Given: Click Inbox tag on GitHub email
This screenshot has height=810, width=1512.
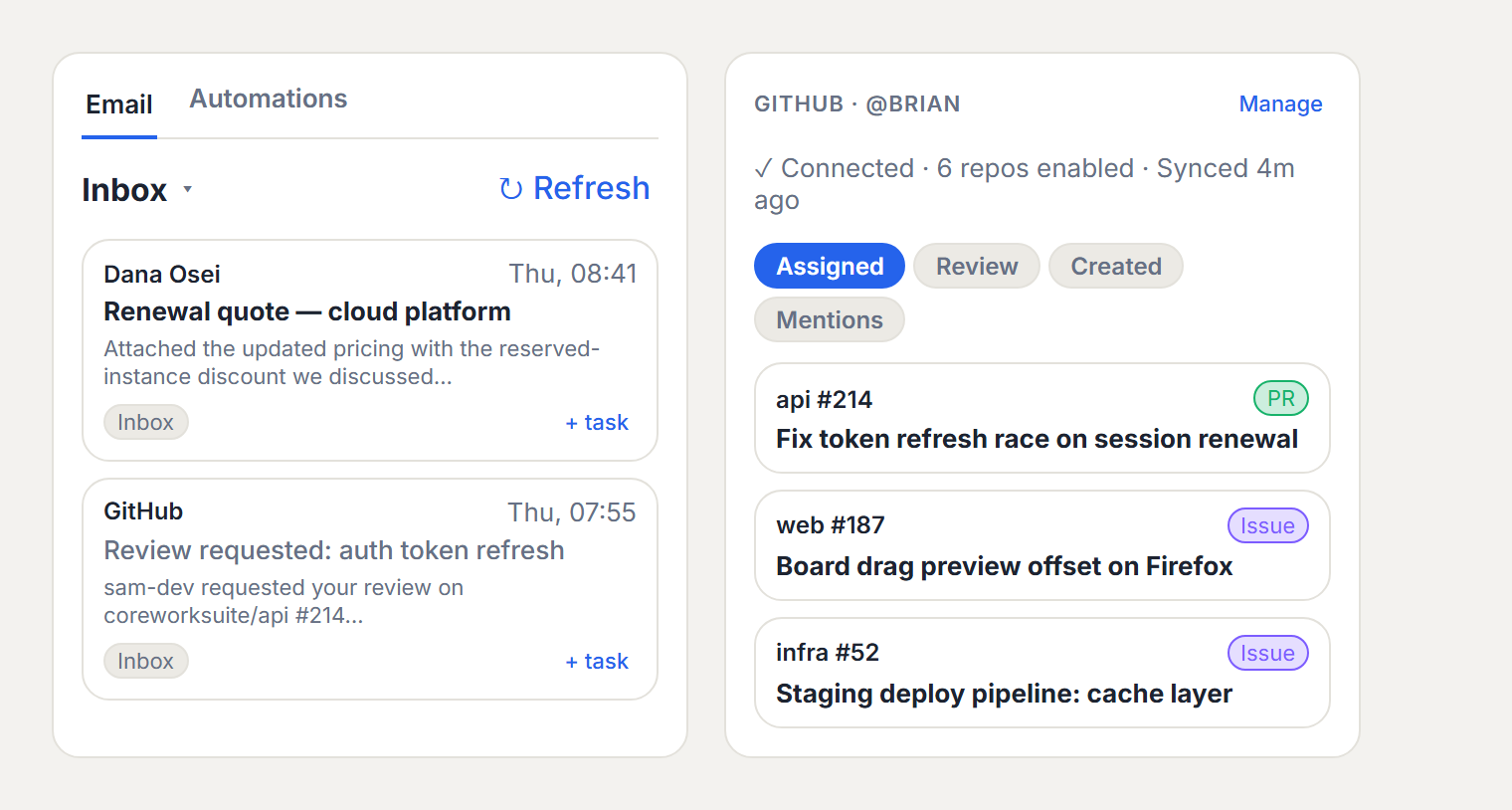Looking at the screenshot, I should tap(146, 661).
